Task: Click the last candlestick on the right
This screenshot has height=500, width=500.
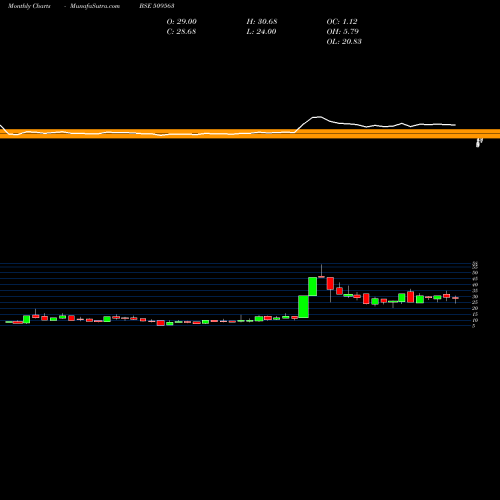Action: [x=455, y=298]
